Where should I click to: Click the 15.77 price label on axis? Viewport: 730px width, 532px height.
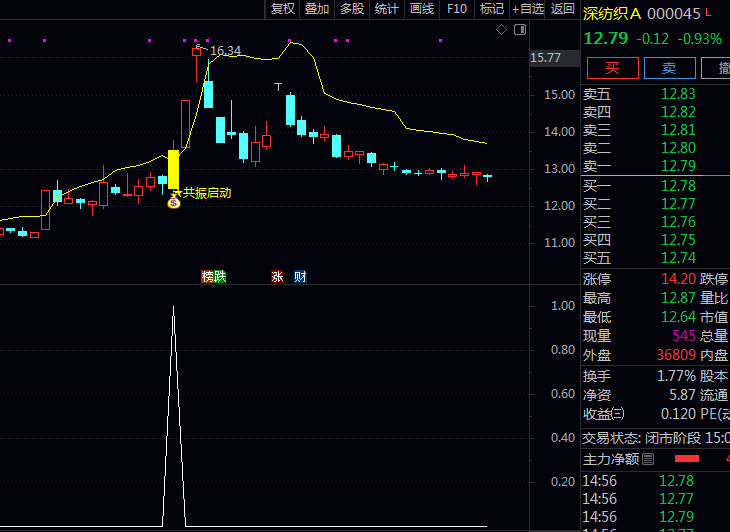546,58
